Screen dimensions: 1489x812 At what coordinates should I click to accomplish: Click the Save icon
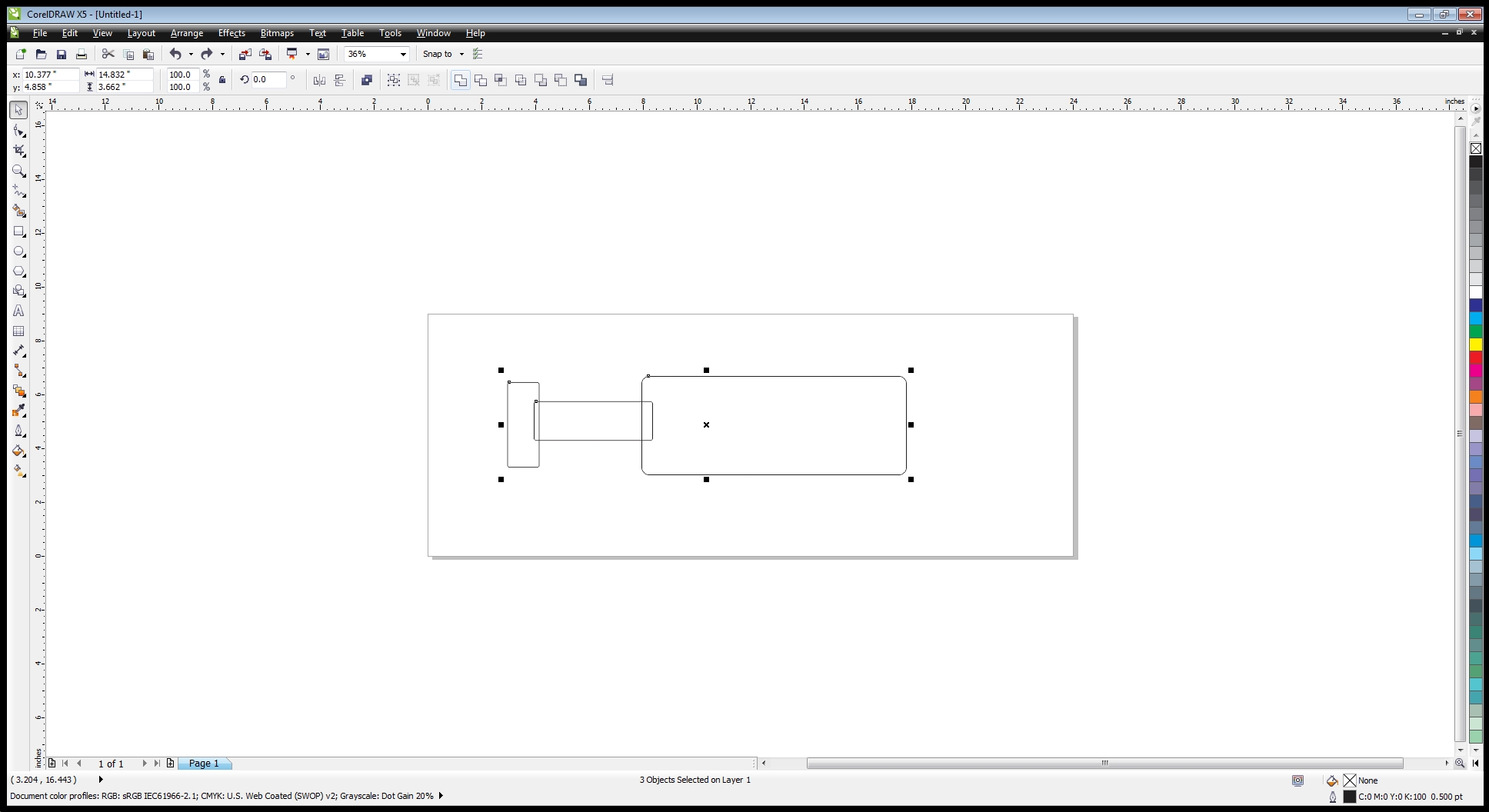pyautogui.click(x=61, y=54)
